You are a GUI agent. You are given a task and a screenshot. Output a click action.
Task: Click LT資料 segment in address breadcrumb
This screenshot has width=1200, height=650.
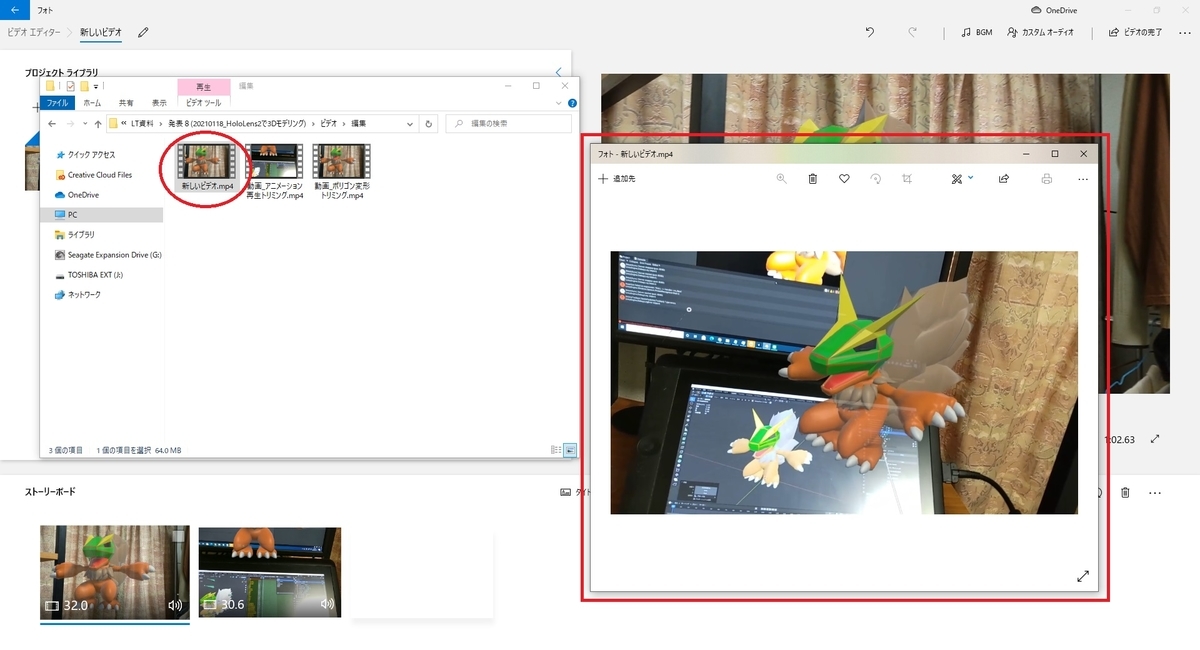coord(144,124)
